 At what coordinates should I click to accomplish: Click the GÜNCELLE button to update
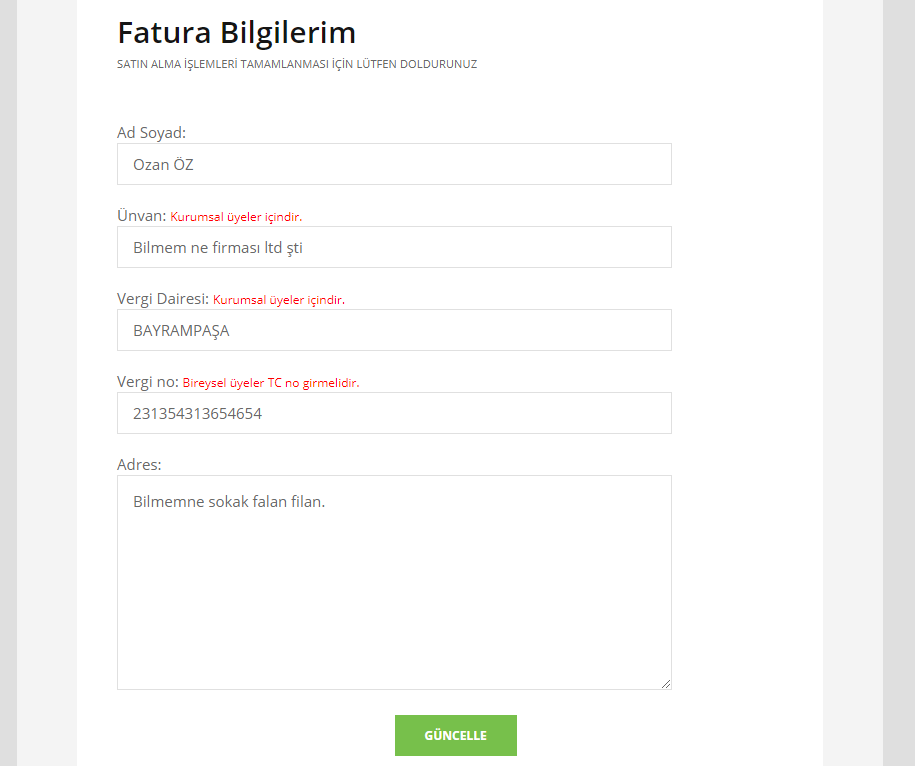pyautogui.click(x=455, y=735)
